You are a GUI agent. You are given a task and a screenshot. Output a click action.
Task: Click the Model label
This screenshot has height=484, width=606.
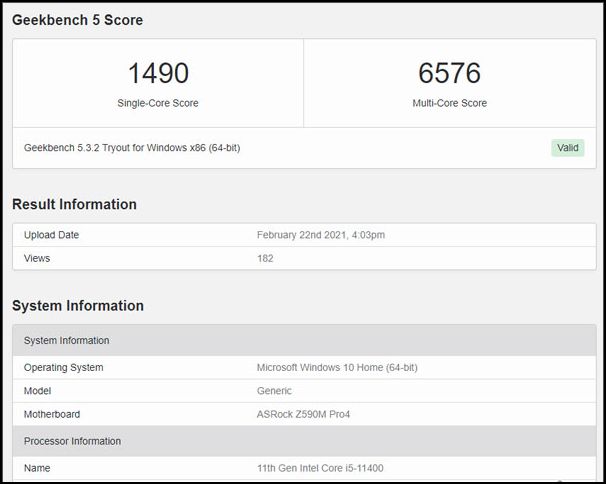(x=37, y=391)
